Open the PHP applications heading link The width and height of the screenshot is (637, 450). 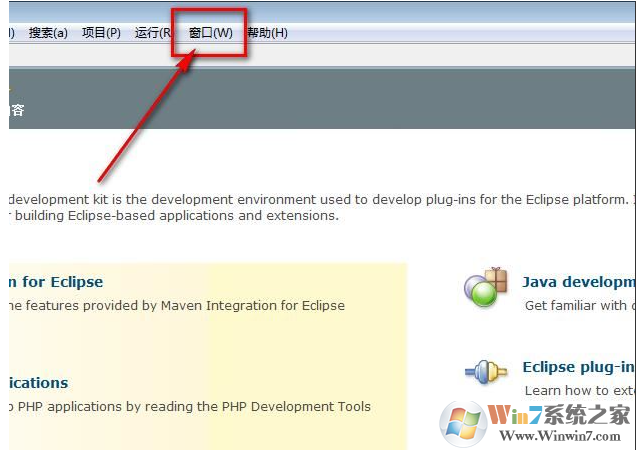38,382
